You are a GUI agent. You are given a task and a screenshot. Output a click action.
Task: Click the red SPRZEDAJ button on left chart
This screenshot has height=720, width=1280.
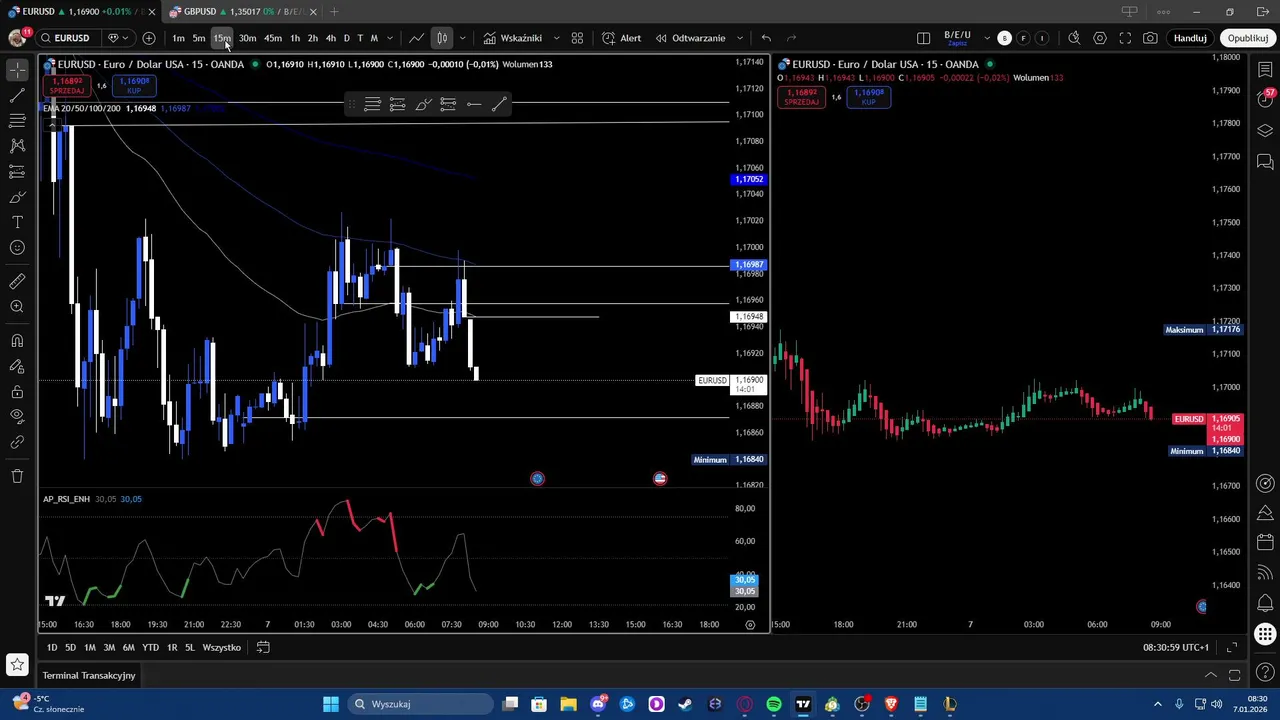[68, 85]
